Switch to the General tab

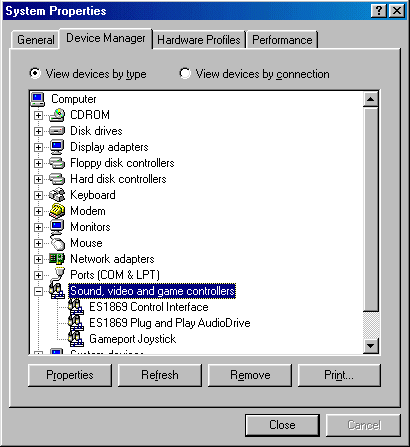(35, 40)
